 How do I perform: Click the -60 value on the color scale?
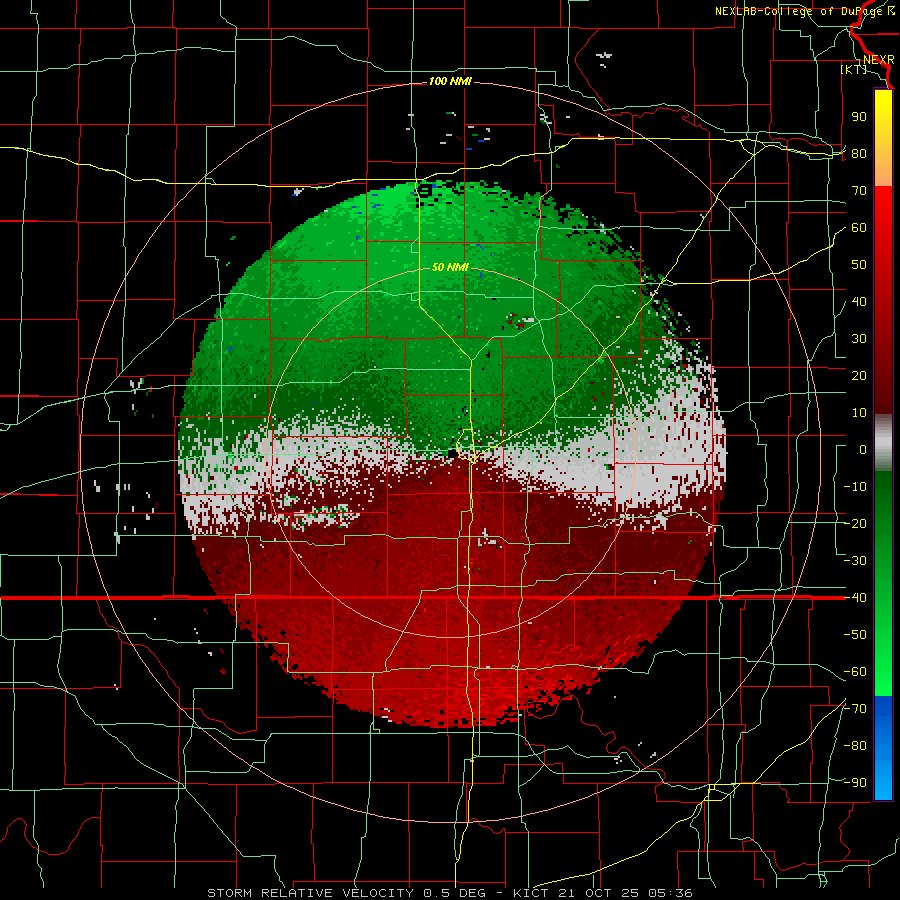pyautogui.click(x=855, y=672)
